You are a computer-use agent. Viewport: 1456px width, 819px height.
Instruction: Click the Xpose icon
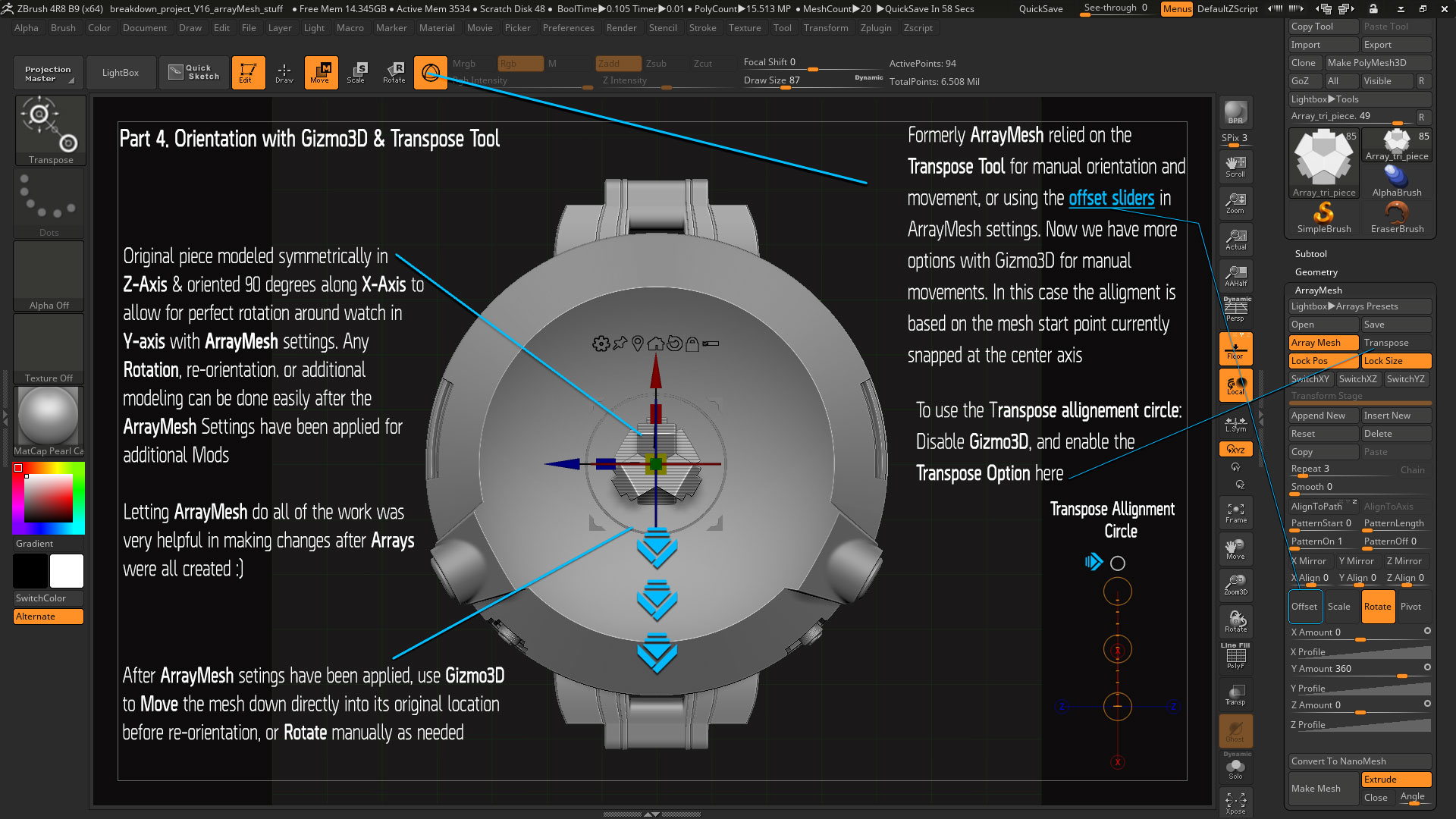tap(1235, 803)
